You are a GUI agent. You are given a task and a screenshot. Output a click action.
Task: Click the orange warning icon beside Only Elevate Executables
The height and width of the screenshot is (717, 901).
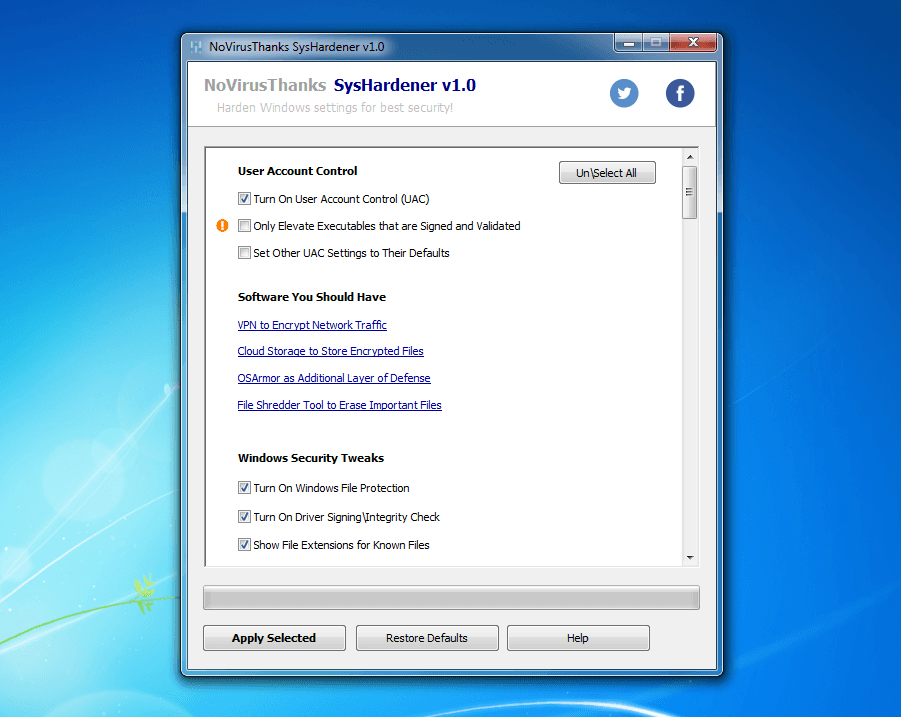point(222,226)
